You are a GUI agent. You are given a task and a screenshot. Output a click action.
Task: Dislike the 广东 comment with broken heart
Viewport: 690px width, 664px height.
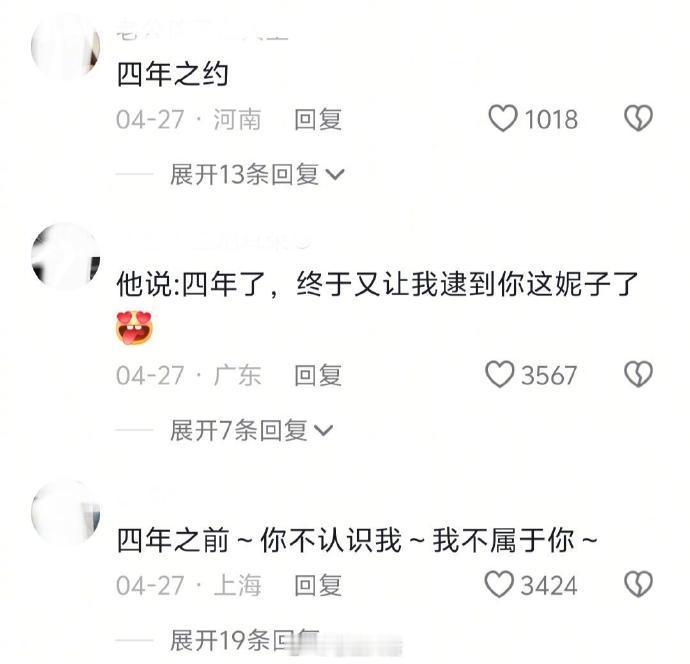tap(638, 374)
